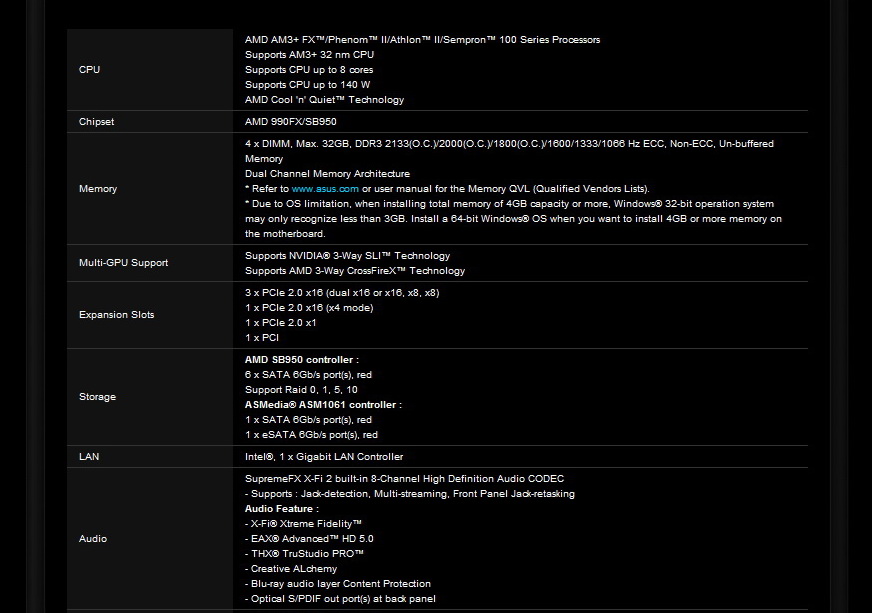Select the Chipset row label

point(96,122)
